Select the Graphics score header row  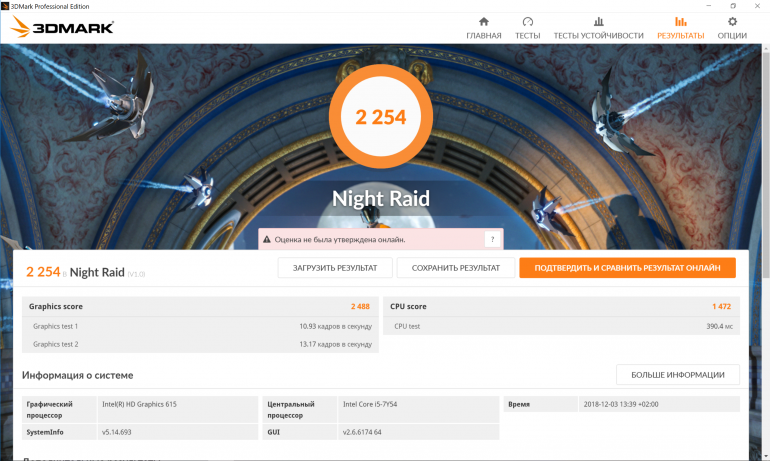click(x=200, y=306)
